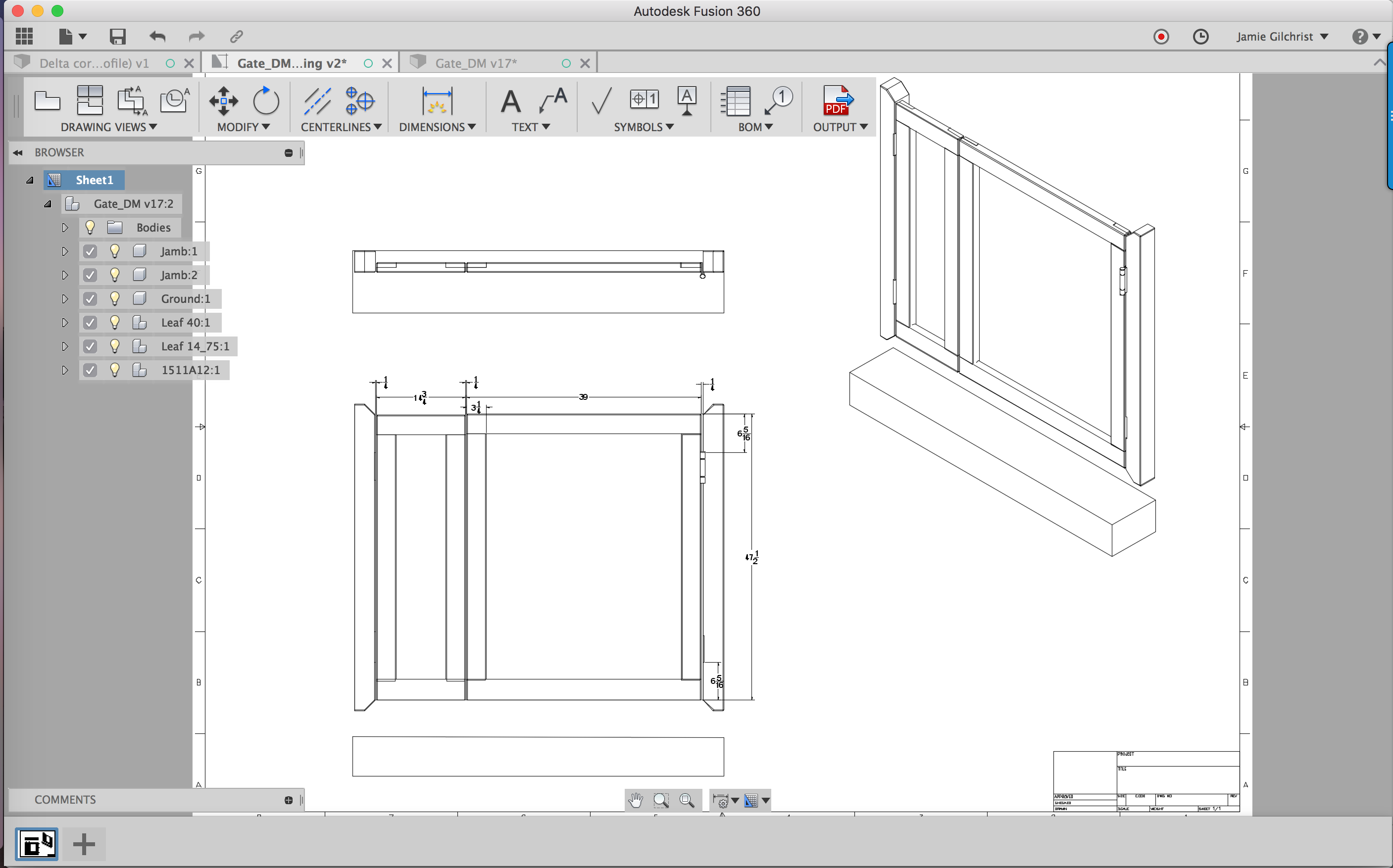Click the Output PDF icon

tap(838, 101)
